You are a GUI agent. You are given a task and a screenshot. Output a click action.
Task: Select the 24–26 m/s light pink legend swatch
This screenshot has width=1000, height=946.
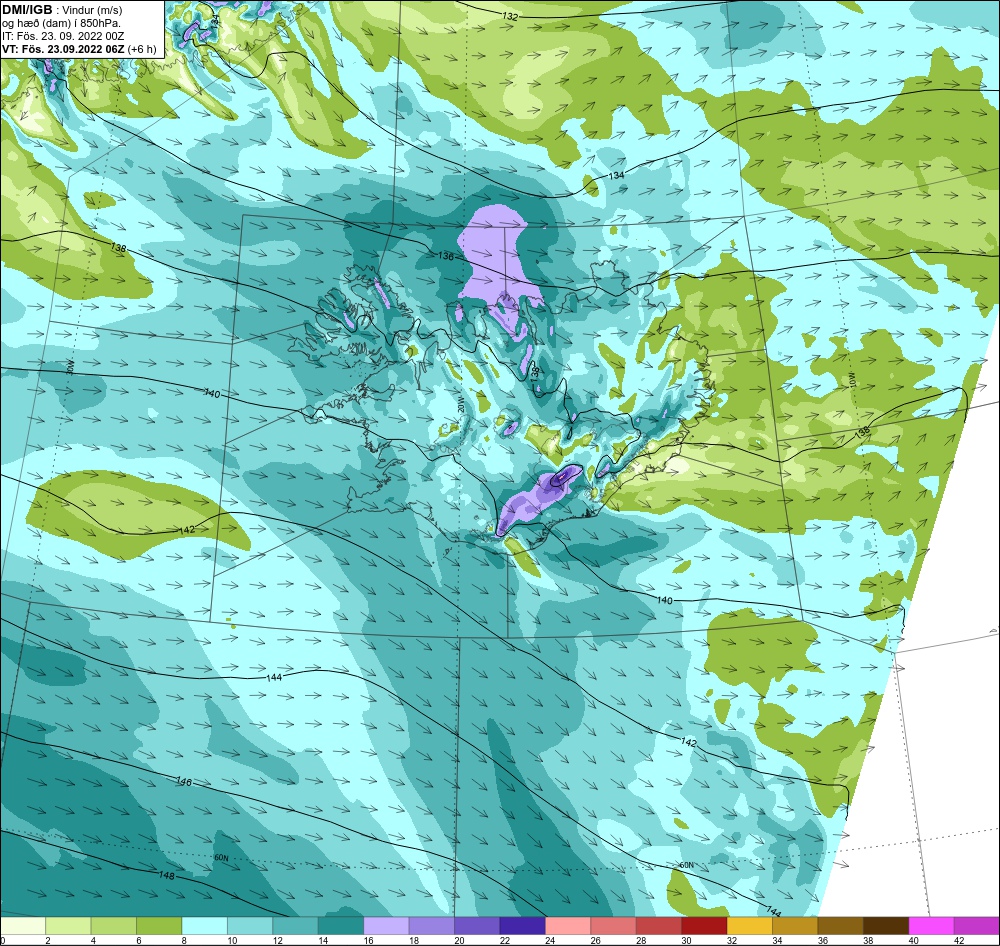pyautogui.click(x=568, y=926)
